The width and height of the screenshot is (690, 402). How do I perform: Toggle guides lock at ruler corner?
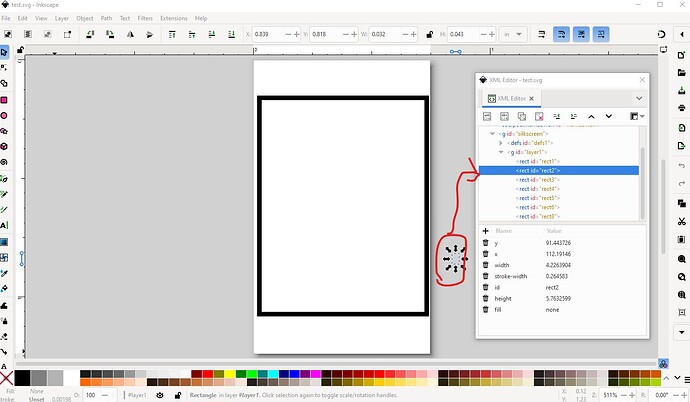coord(20,50)
